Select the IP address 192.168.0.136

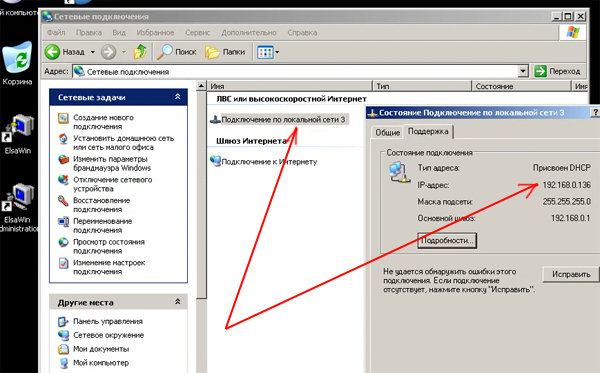tap(566, 185)
